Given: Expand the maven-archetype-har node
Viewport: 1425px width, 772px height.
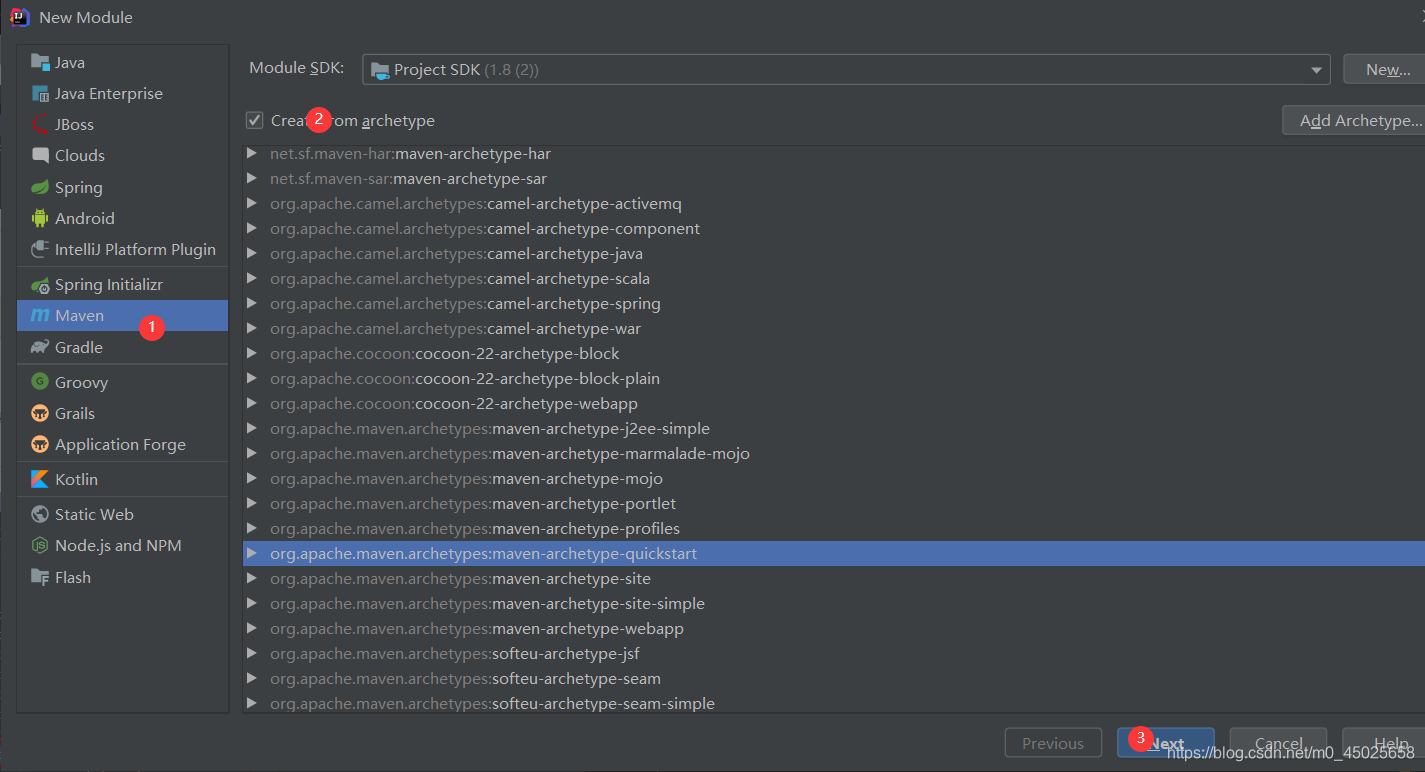Looking at the screenshot, I should 252,154.
